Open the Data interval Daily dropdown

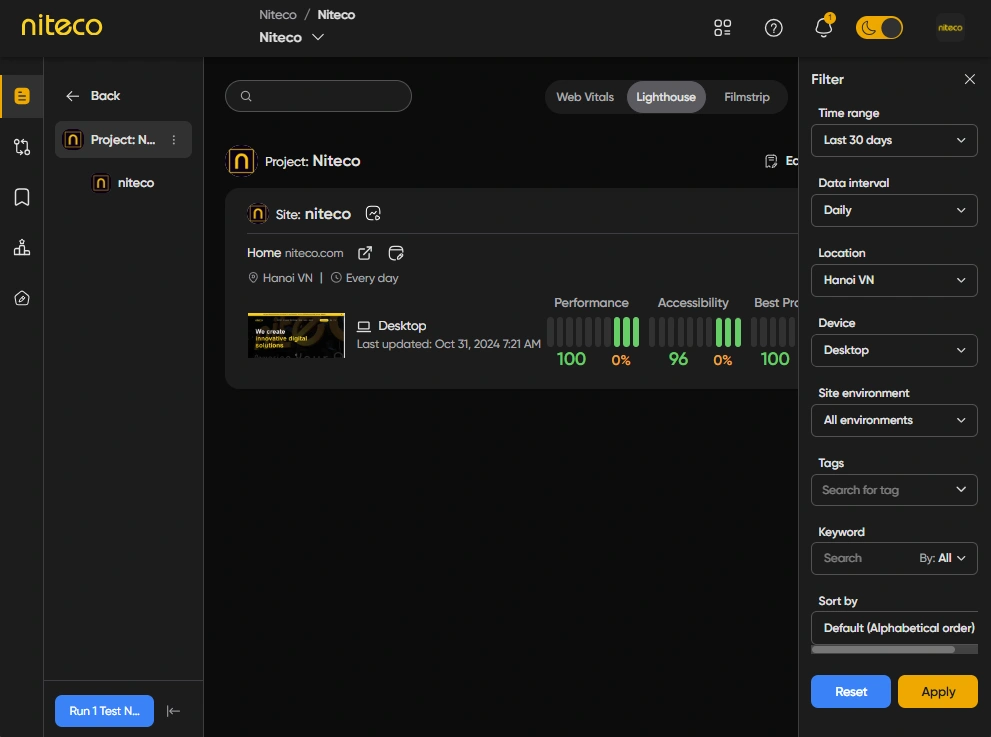click(894, 210)
